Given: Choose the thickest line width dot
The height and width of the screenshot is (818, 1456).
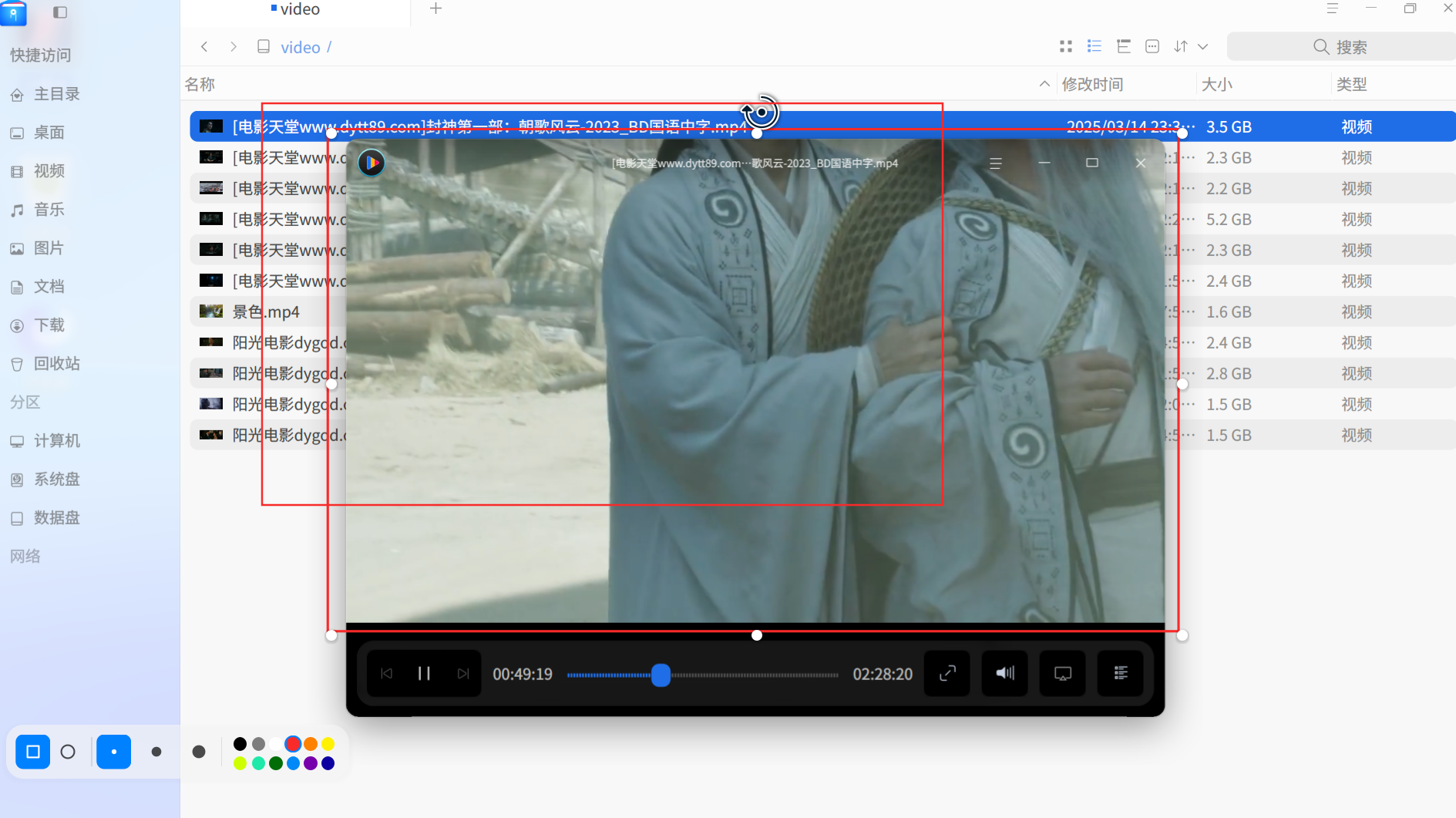Looking at the screenshot, I should pos(199,752).
